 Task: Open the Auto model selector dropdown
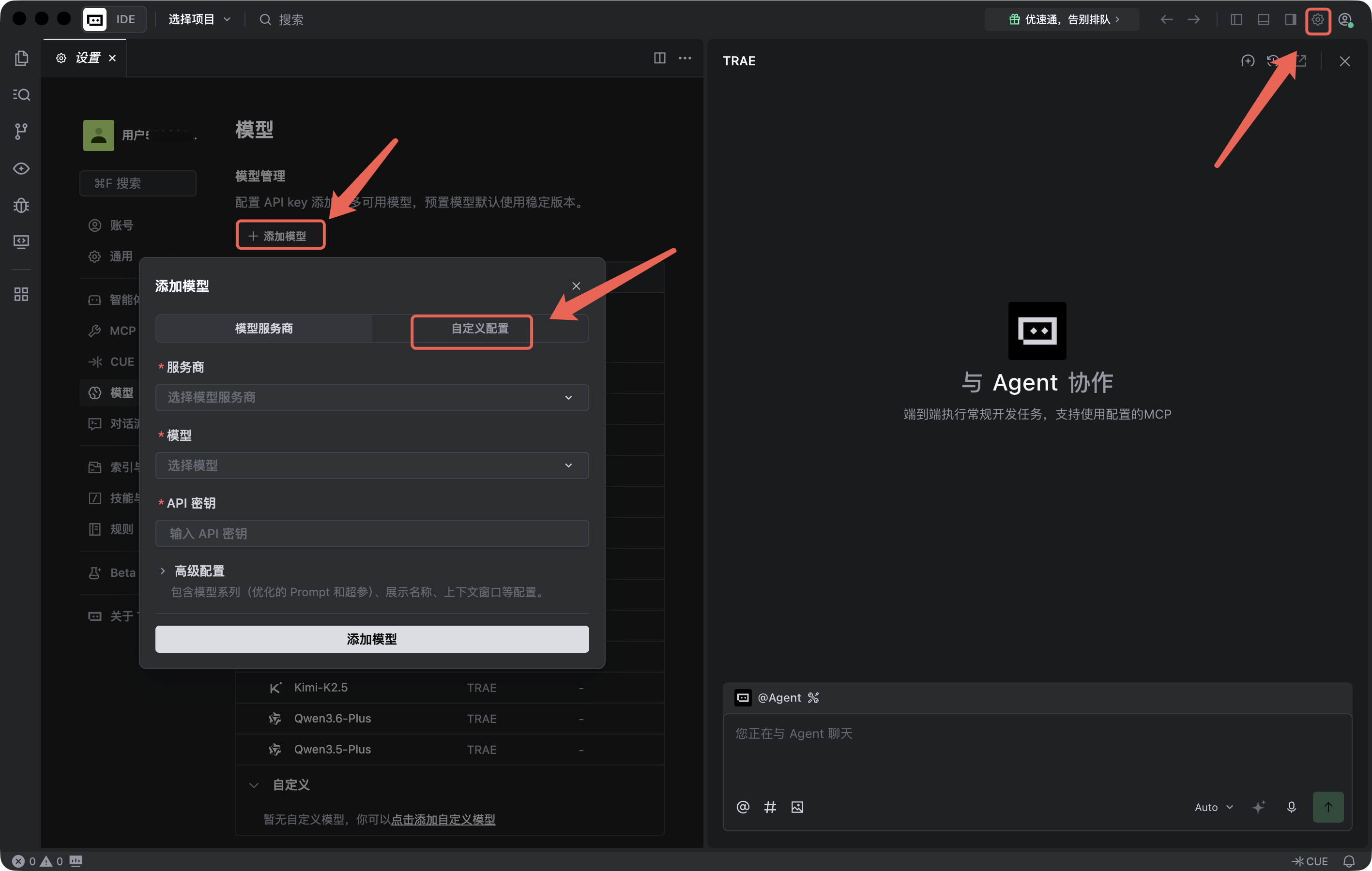click(1214, 807)
